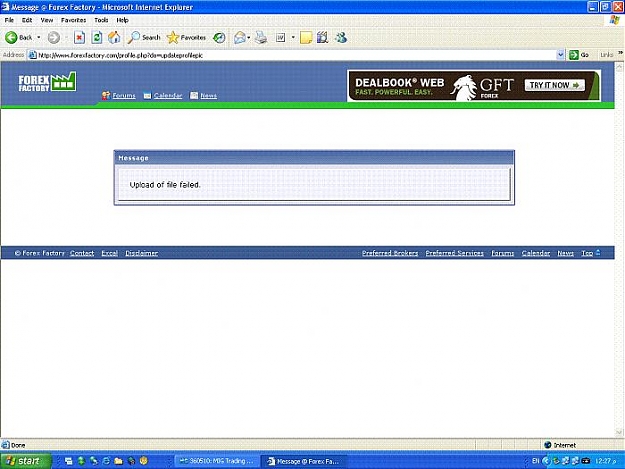Screen dimensions: 625x469
Task: Open the Excel footer link
Action: click(x=110, y=253)
